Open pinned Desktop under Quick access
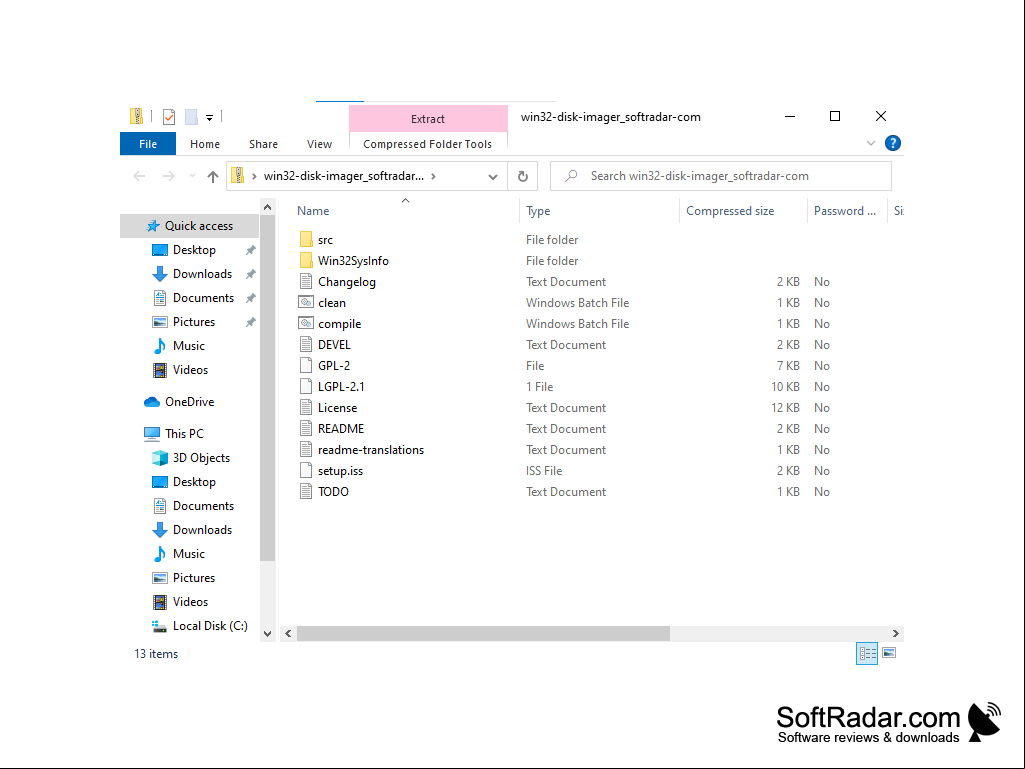 point(193,250)
